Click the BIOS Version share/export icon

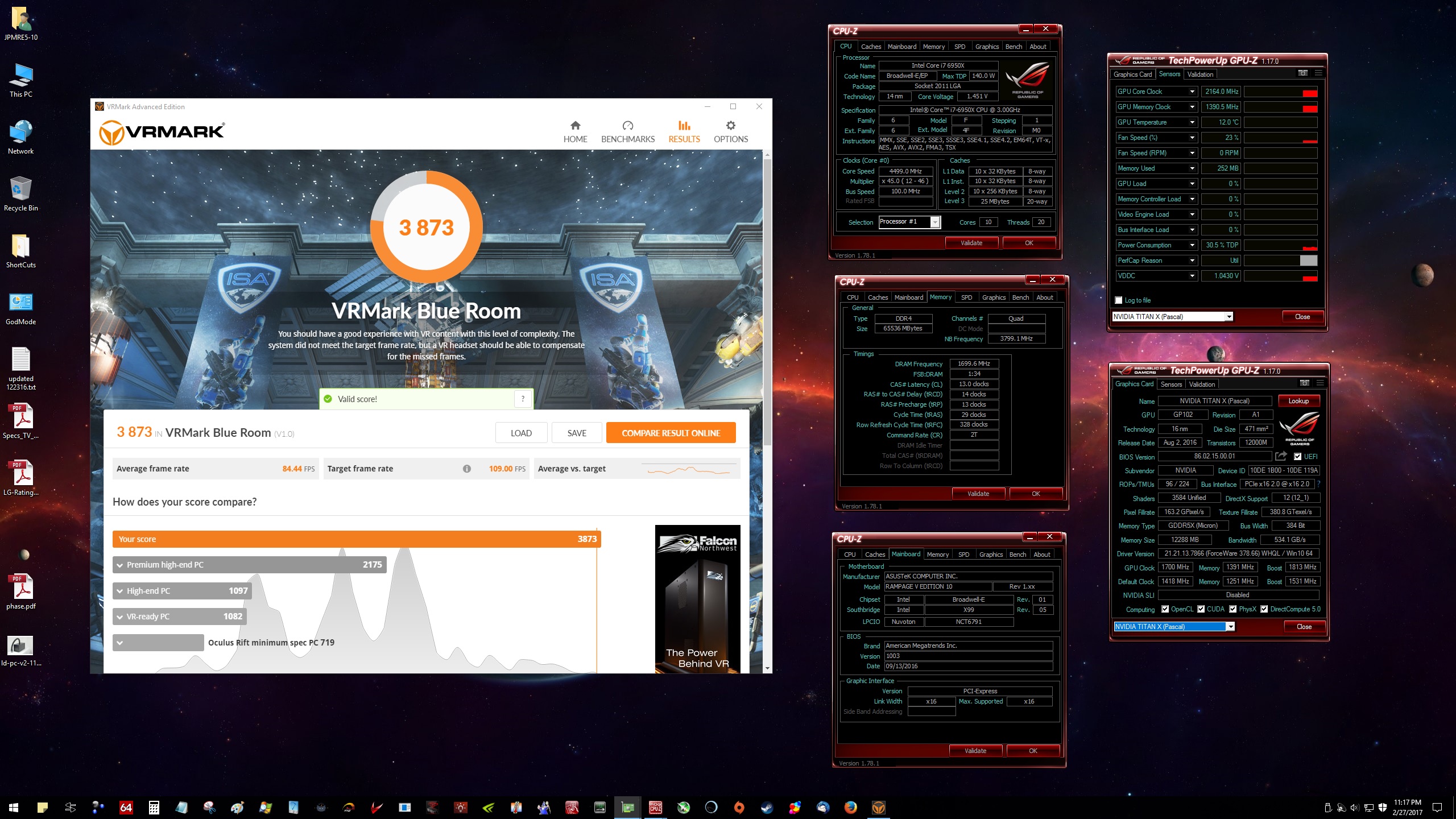pos(1281,456)
